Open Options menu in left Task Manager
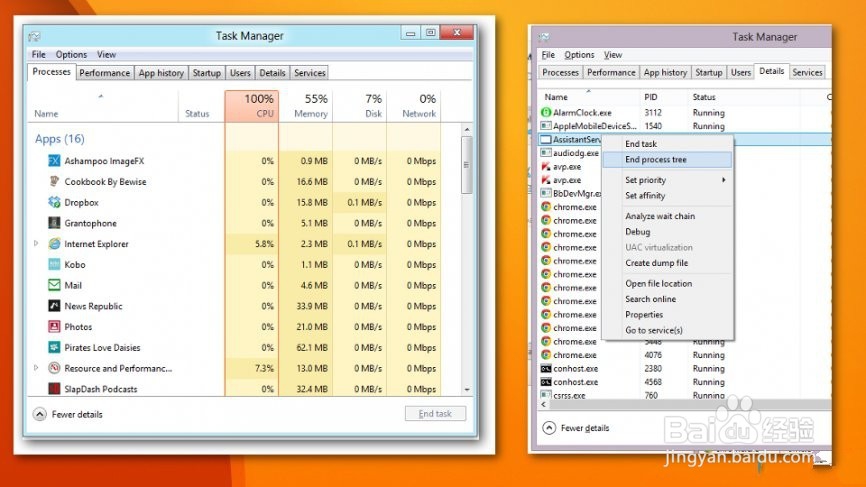The width and height of the screenshot is (866, 487). pos(71,54)
